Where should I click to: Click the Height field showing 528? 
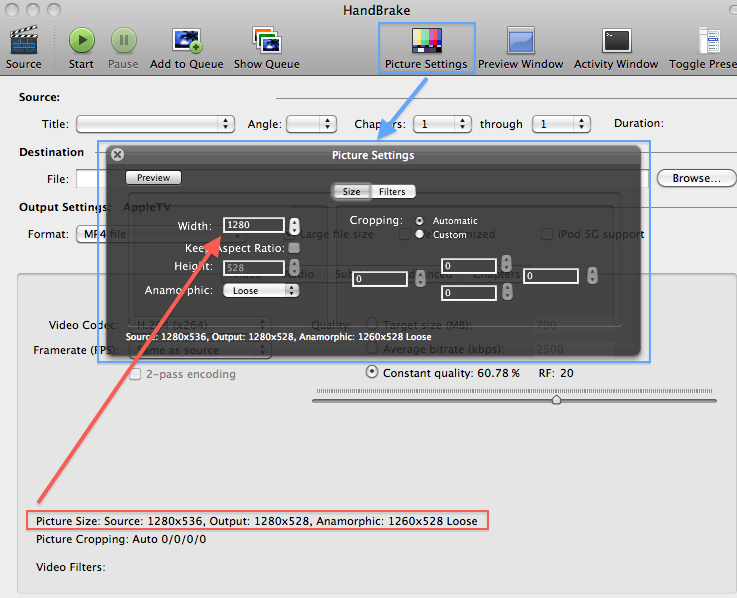point(254,268)
